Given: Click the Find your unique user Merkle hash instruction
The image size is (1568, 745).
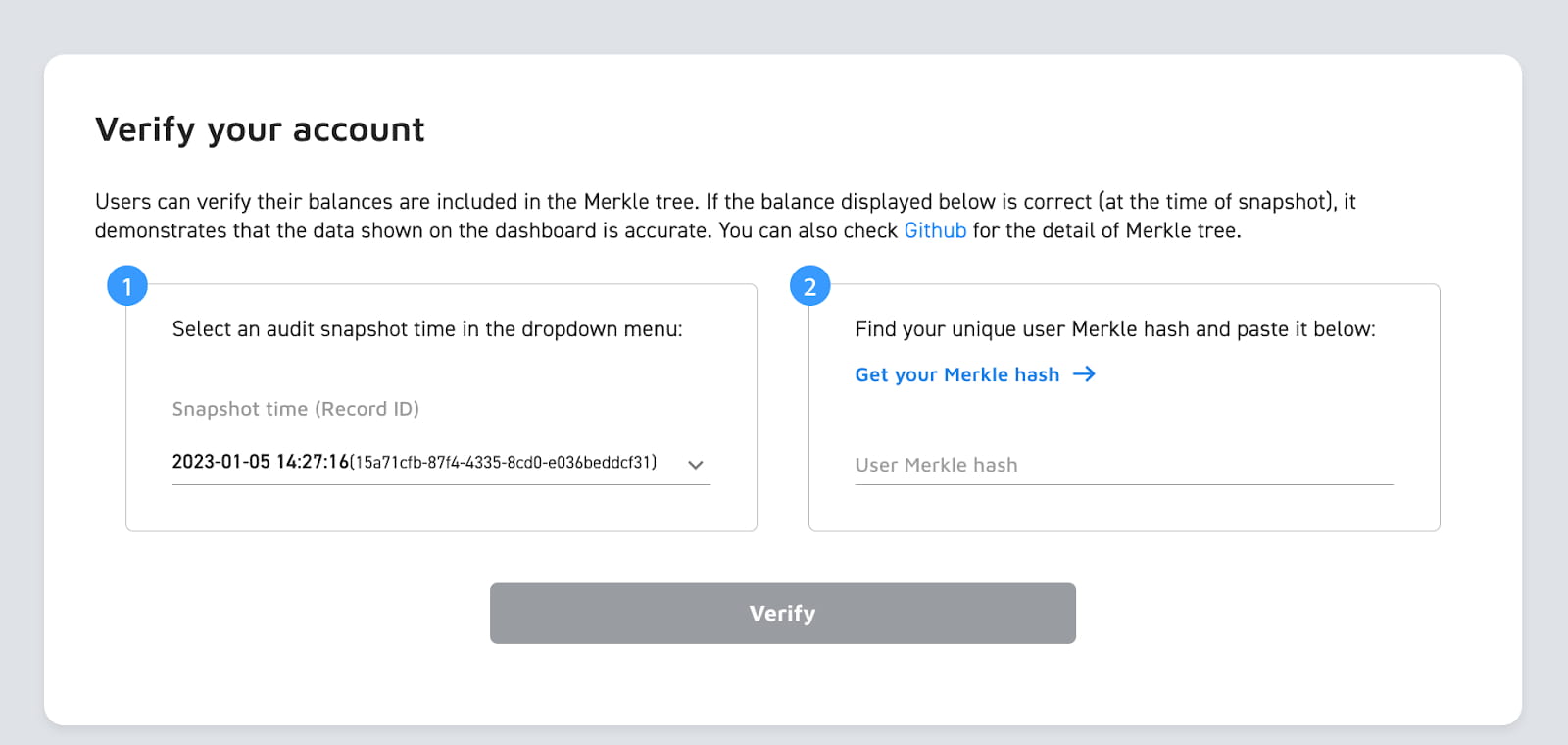Looking at the screenshot, I should 1114,329.
